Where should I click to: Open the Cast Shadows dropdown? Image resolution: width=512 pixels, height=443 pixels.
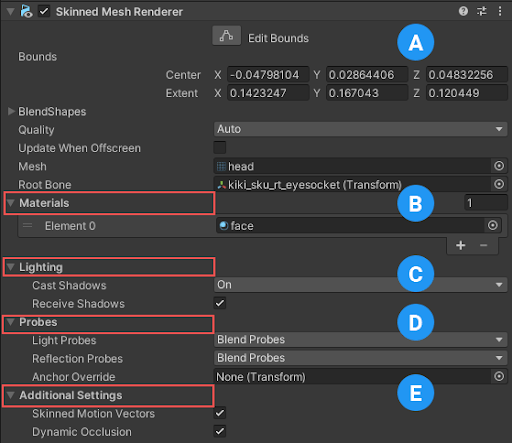tap(360, 285)
